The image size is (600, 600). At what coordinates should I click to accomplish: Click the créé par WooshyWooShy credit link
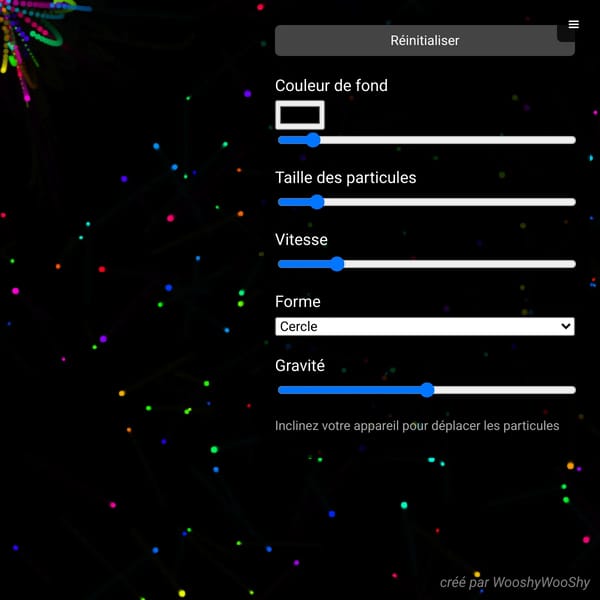pyautogui.click(x=515, y=582)
